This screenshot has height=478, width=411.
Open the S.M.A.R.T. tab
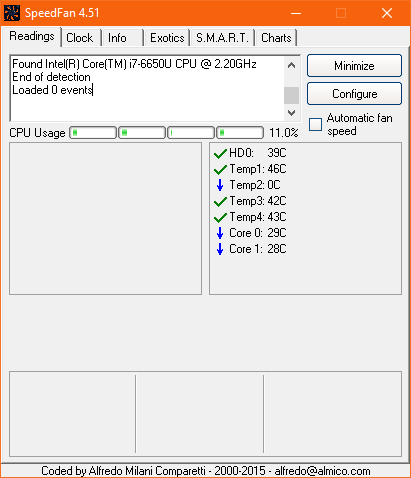[x=222, y=38]
